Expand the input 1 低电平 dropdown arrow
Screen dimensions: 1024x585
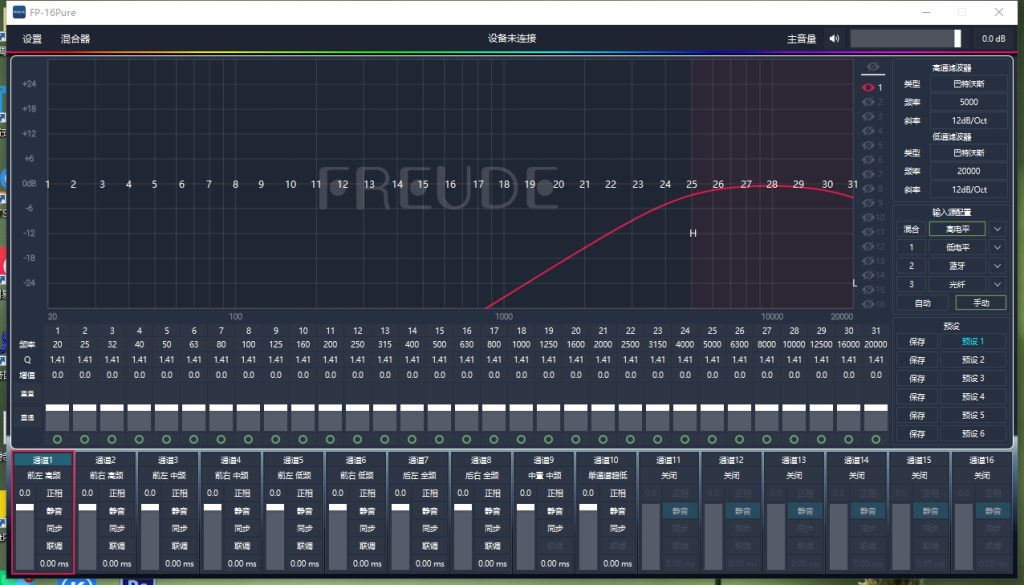tap(997, 247)
